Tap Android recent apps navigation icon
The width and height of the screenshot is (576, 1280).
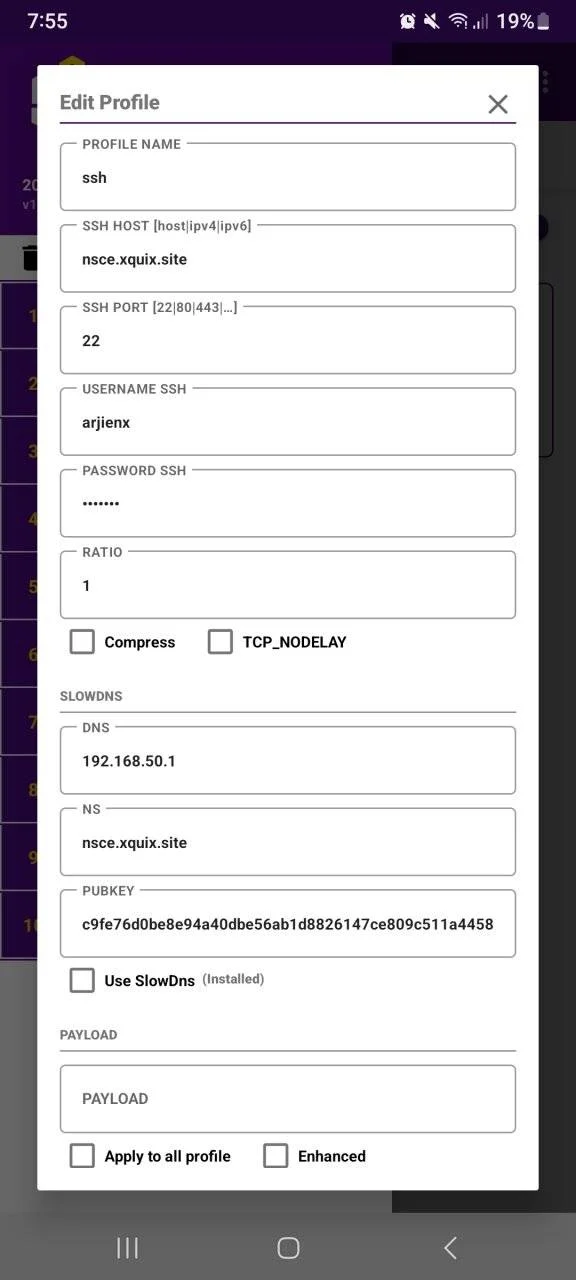click(127, 1247)
